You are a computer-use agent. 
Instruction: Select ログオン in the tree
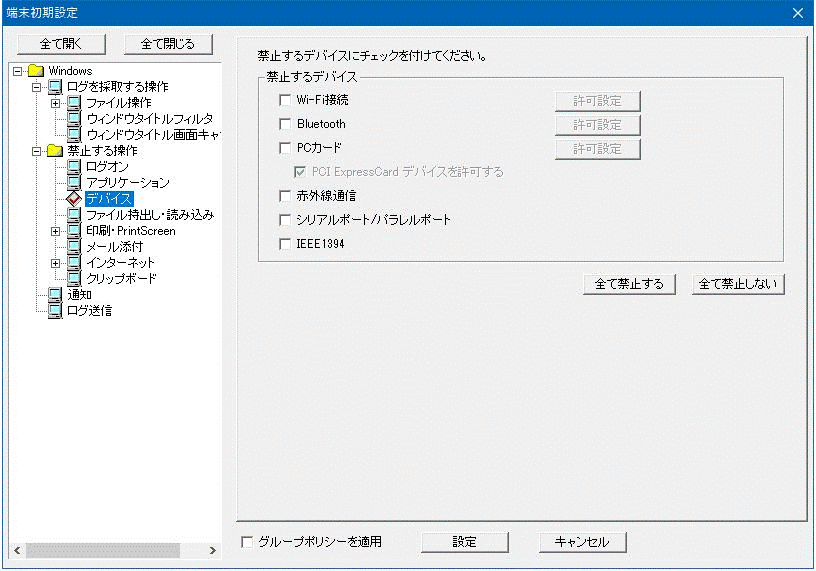pos(107,167)
